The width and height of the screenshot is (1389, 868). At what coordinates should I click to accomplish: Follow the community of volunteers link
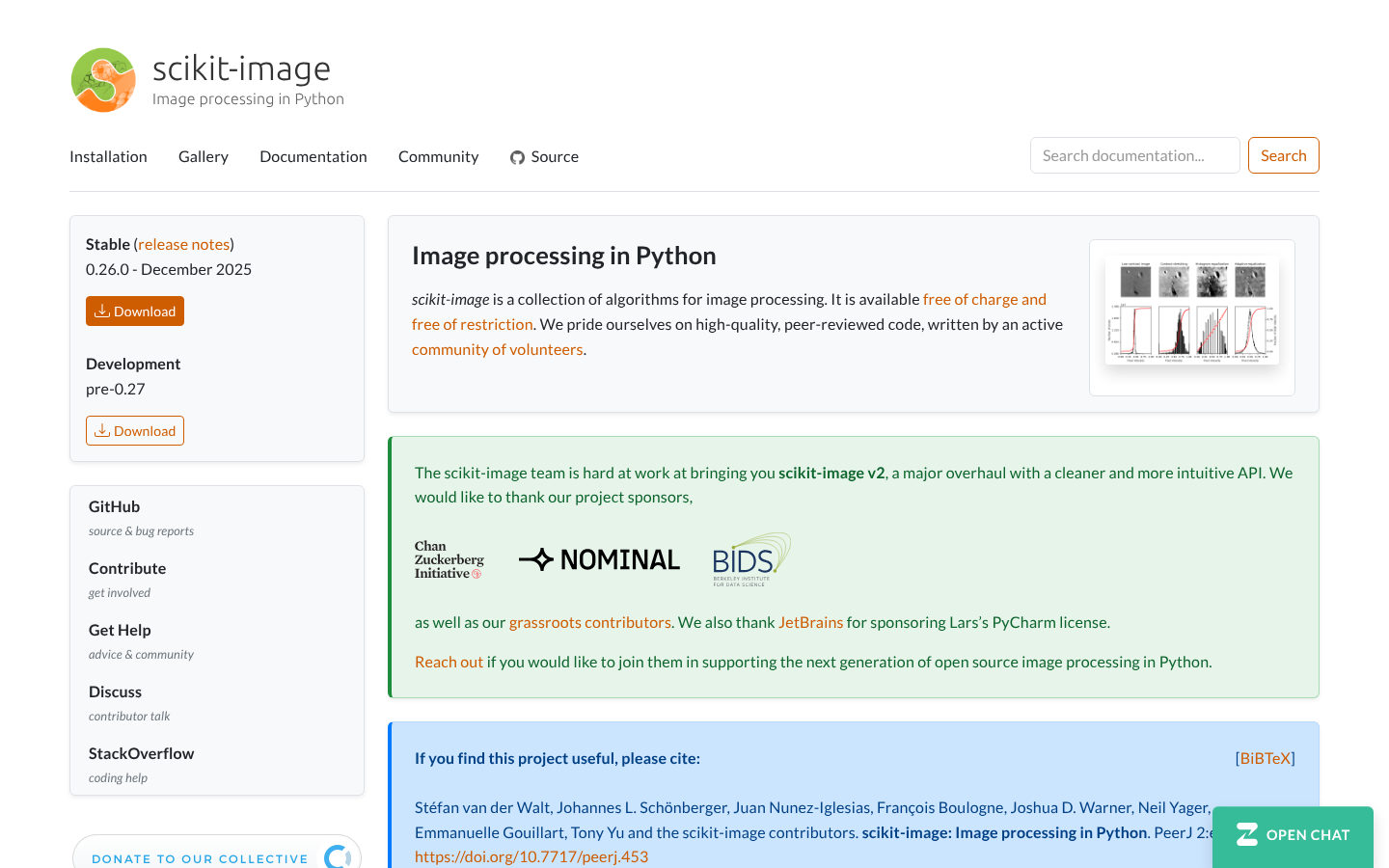coord(498,349)
